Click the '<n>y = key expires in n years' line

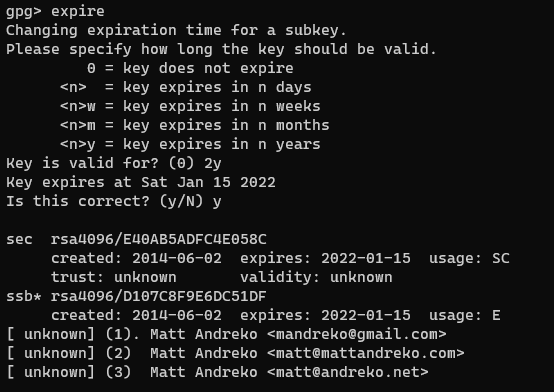point(190,145)
